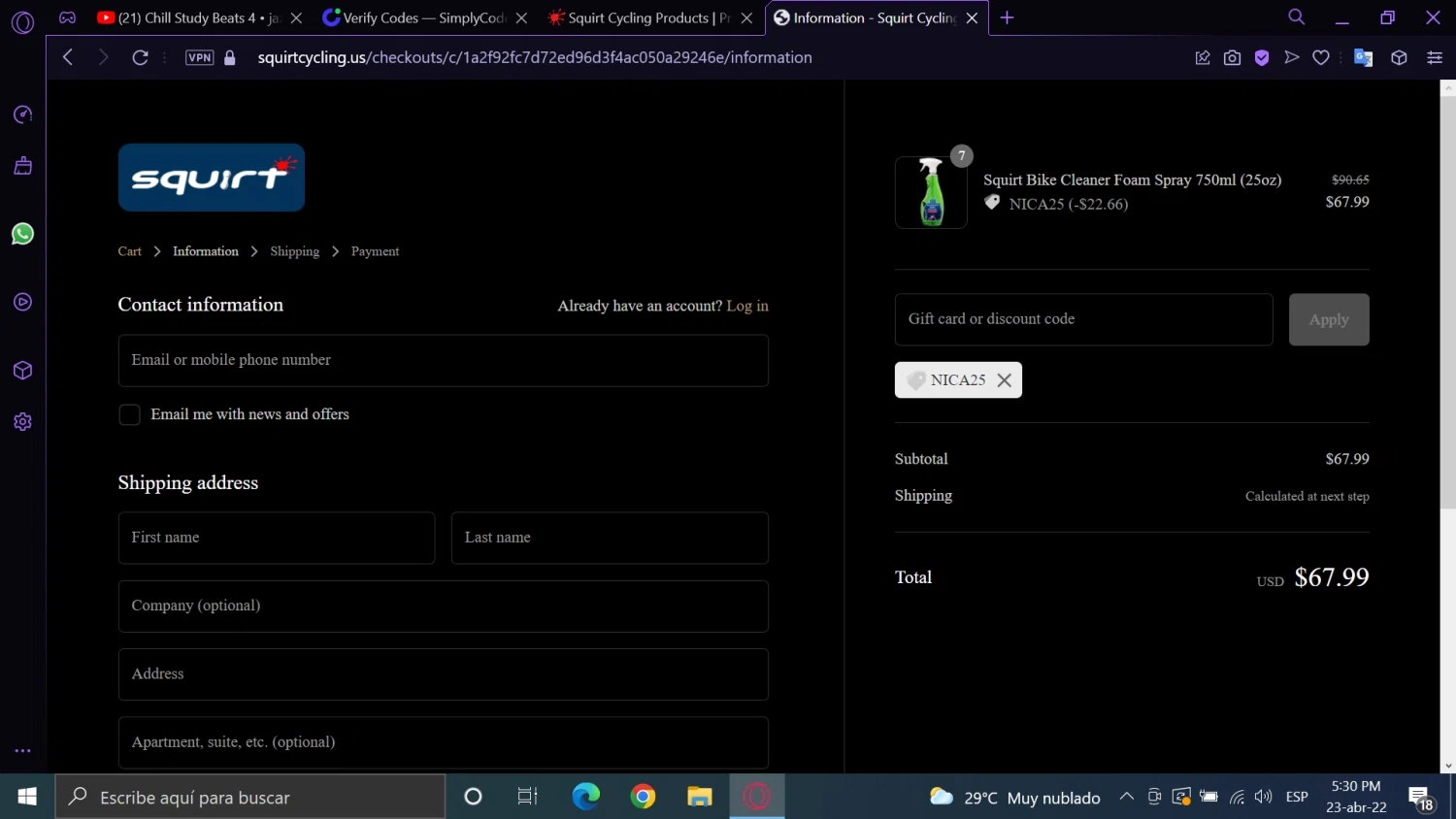Open the volume speaker tray icon

[x=1263, y=797]
